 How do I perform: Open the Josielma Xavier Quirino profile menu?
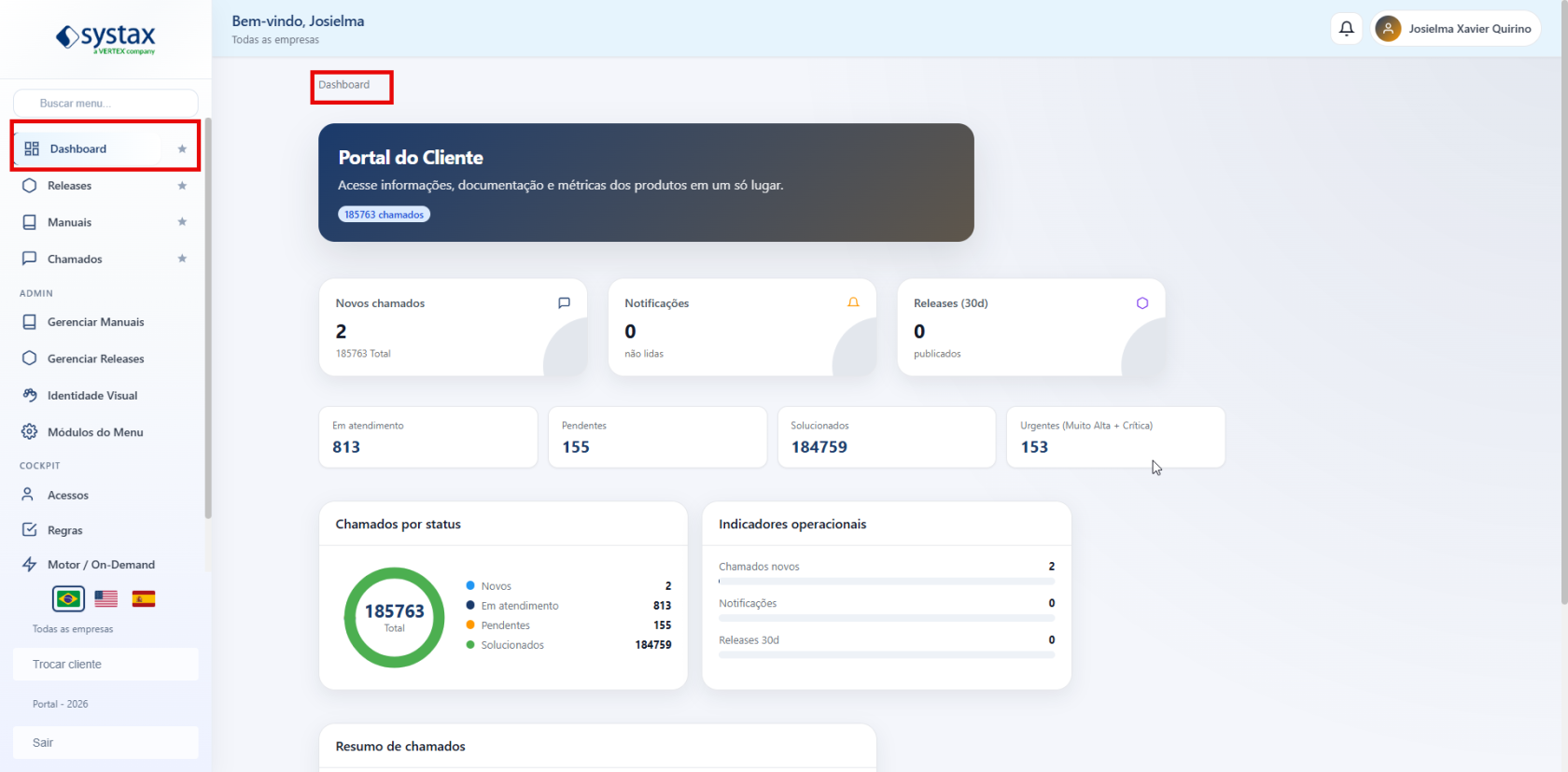pyautogui.click(x=1455, y=29)
